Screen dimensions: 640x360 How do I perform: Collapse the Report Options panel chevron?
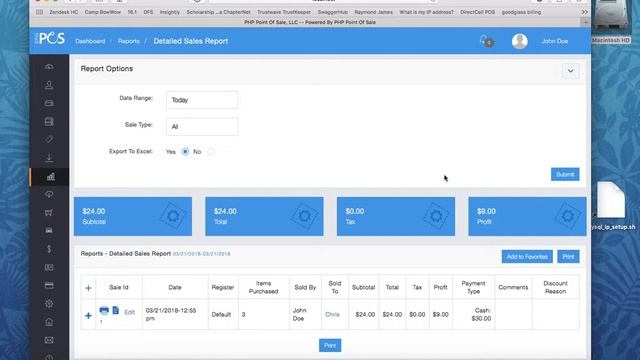(571, 71)
